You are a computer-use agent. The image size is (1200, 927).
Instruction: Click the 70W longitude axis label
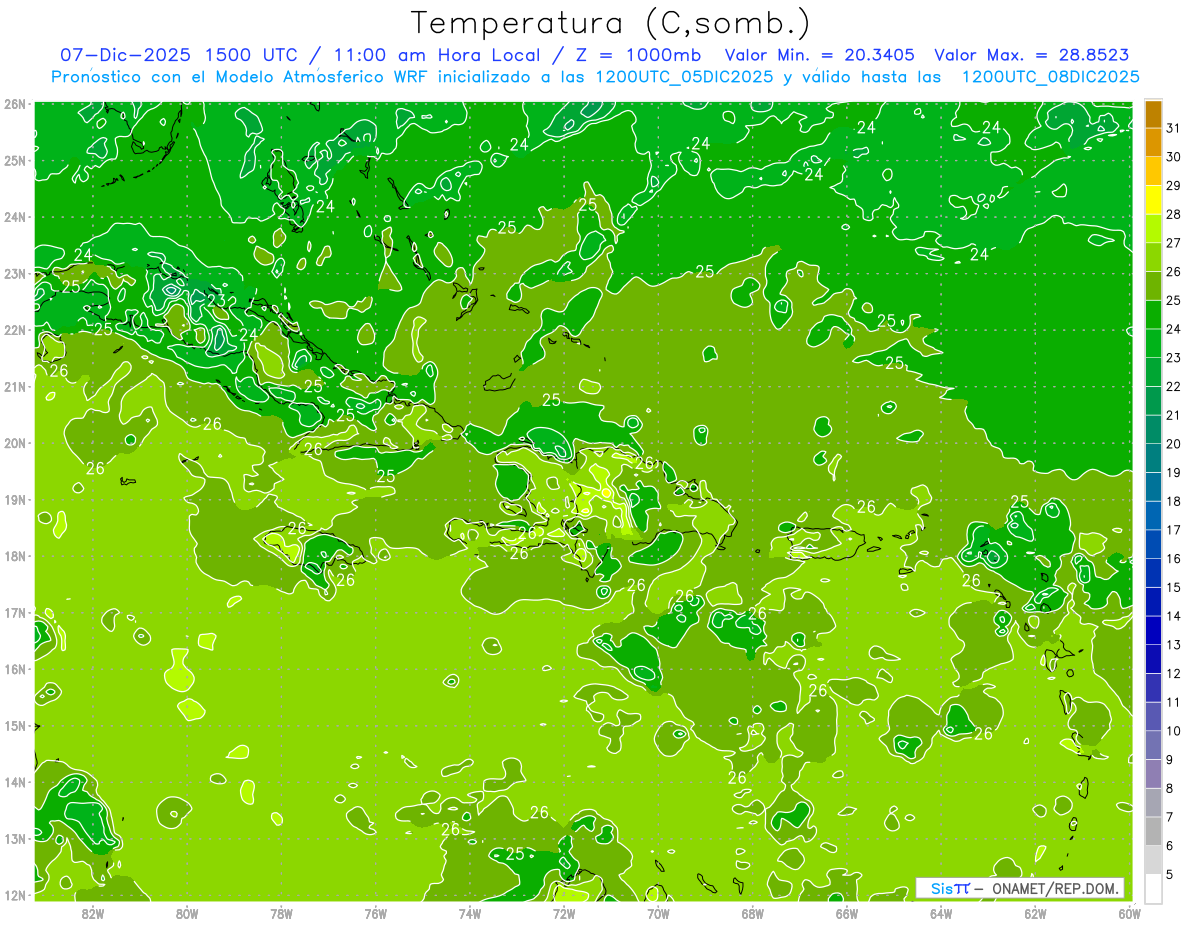click(658, 913)
